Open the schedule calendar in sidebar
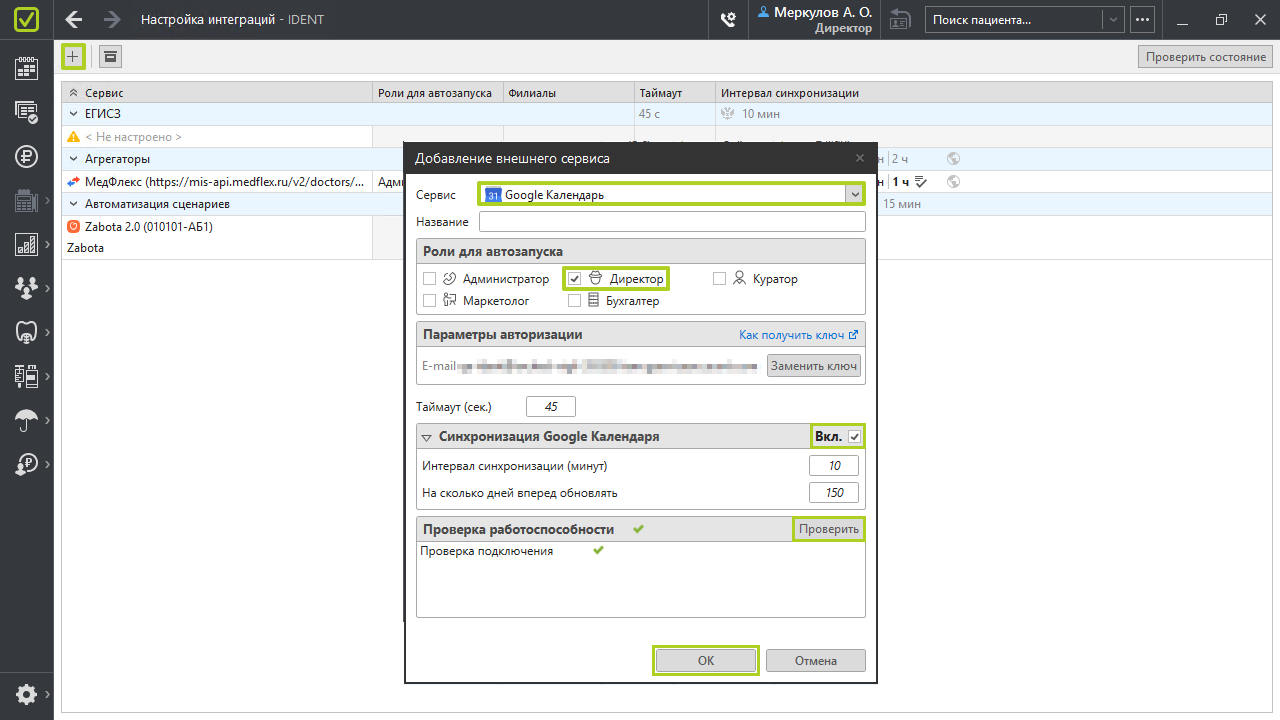The width and height of the screenshot is (1280, 720). point(27,68)
